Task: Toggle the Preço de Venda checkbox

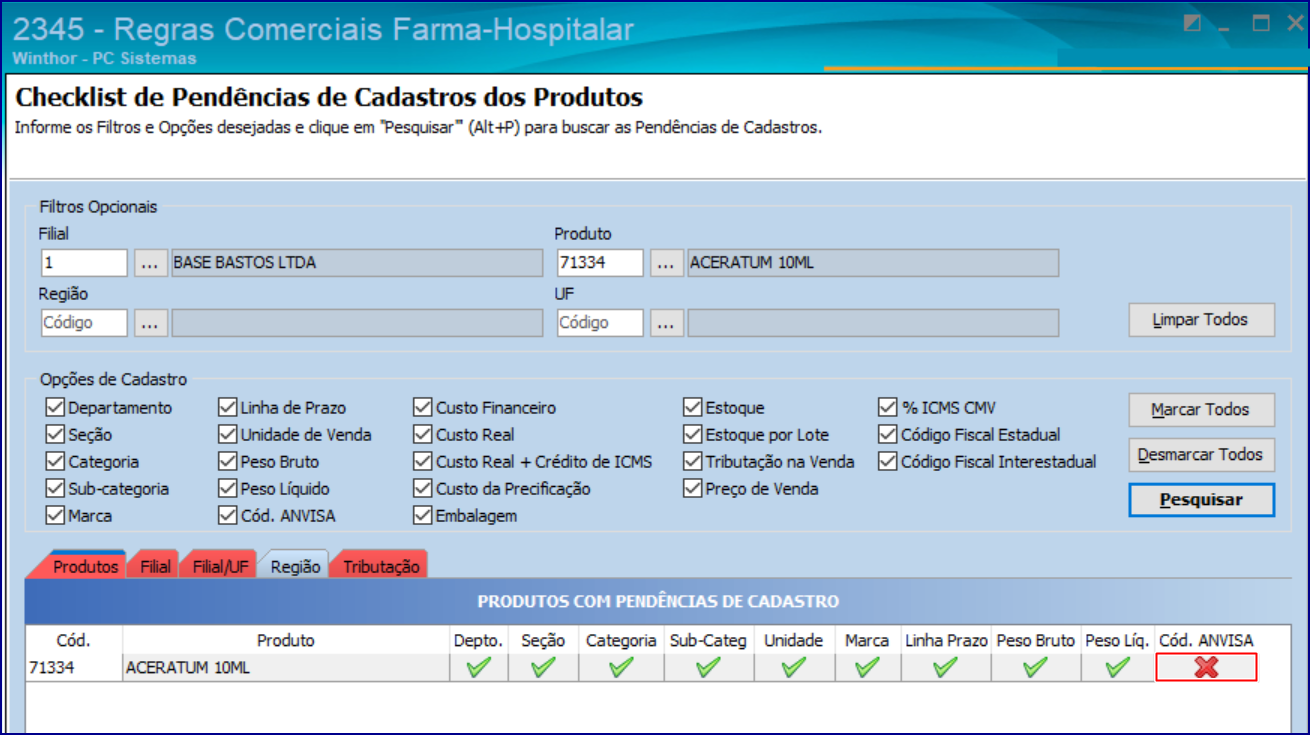Action: coord(692,489)
